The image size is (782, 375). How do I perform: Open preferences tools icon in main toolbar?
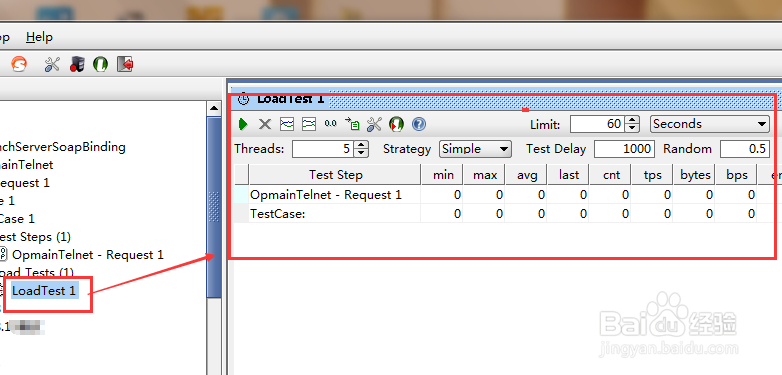coord(52,64)
